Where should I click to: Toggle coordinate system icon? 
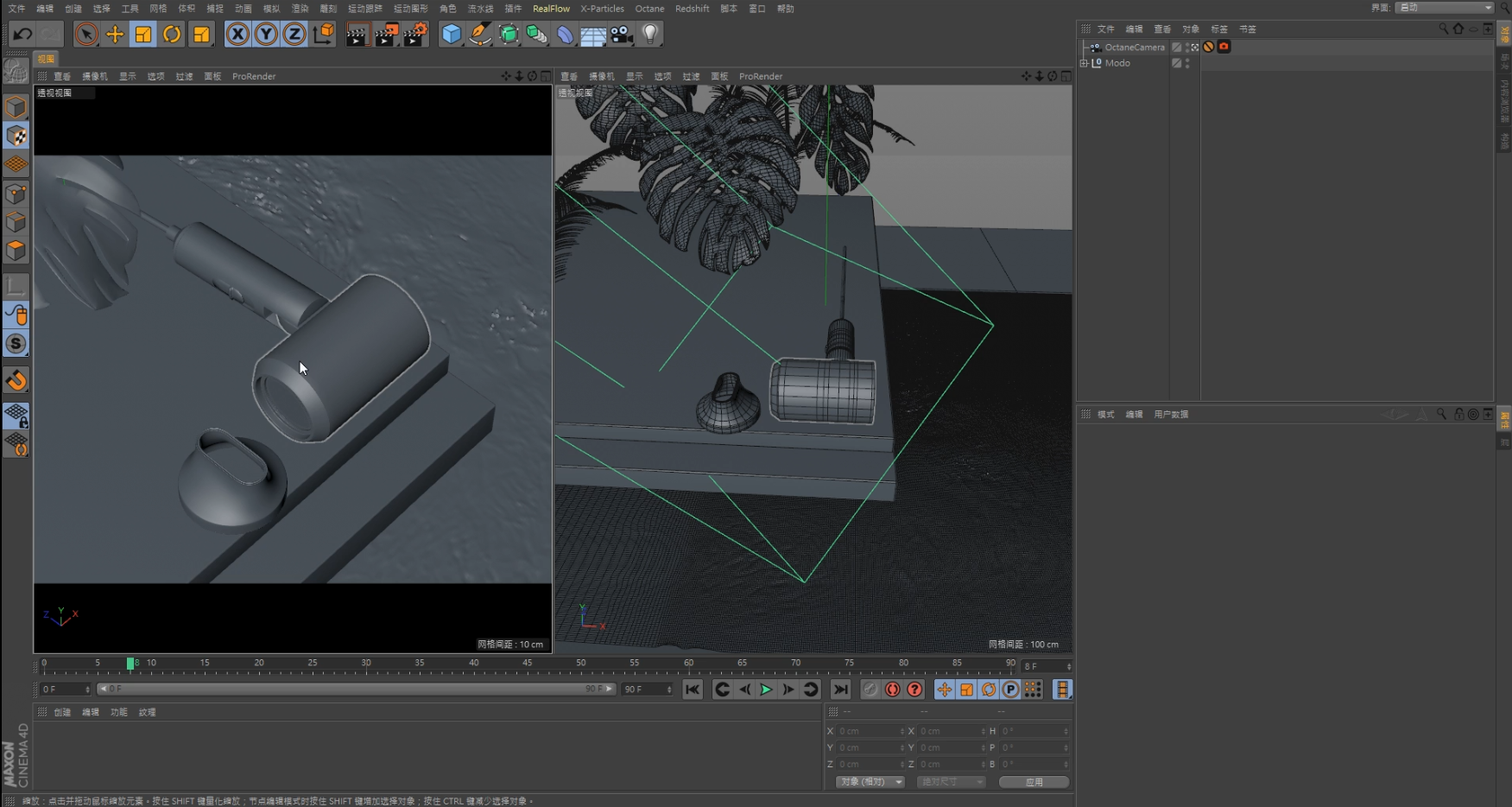[x=324, y=35]
